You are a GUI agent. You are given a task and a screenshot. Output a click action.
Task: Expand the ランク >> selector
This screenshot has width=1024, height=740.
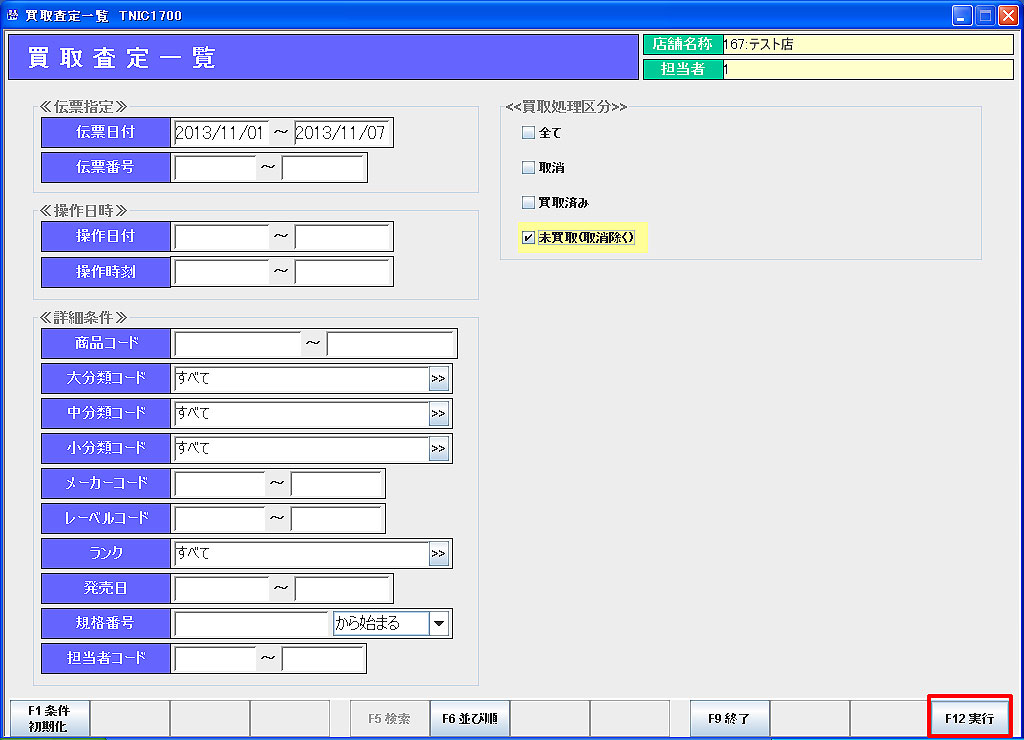(438, 554)
